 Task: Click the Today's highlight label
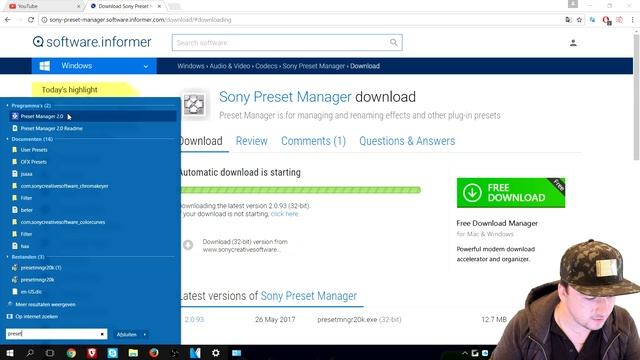[x=69, y=90]
